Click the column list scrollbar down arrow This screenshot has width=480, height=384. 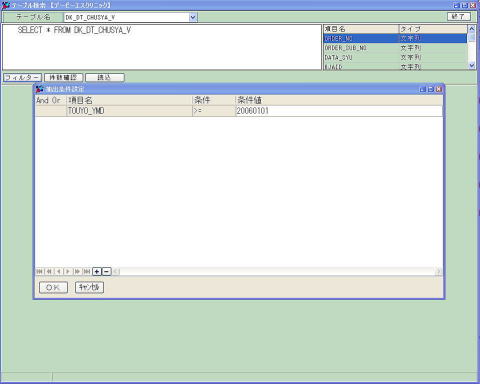point(472,66)
